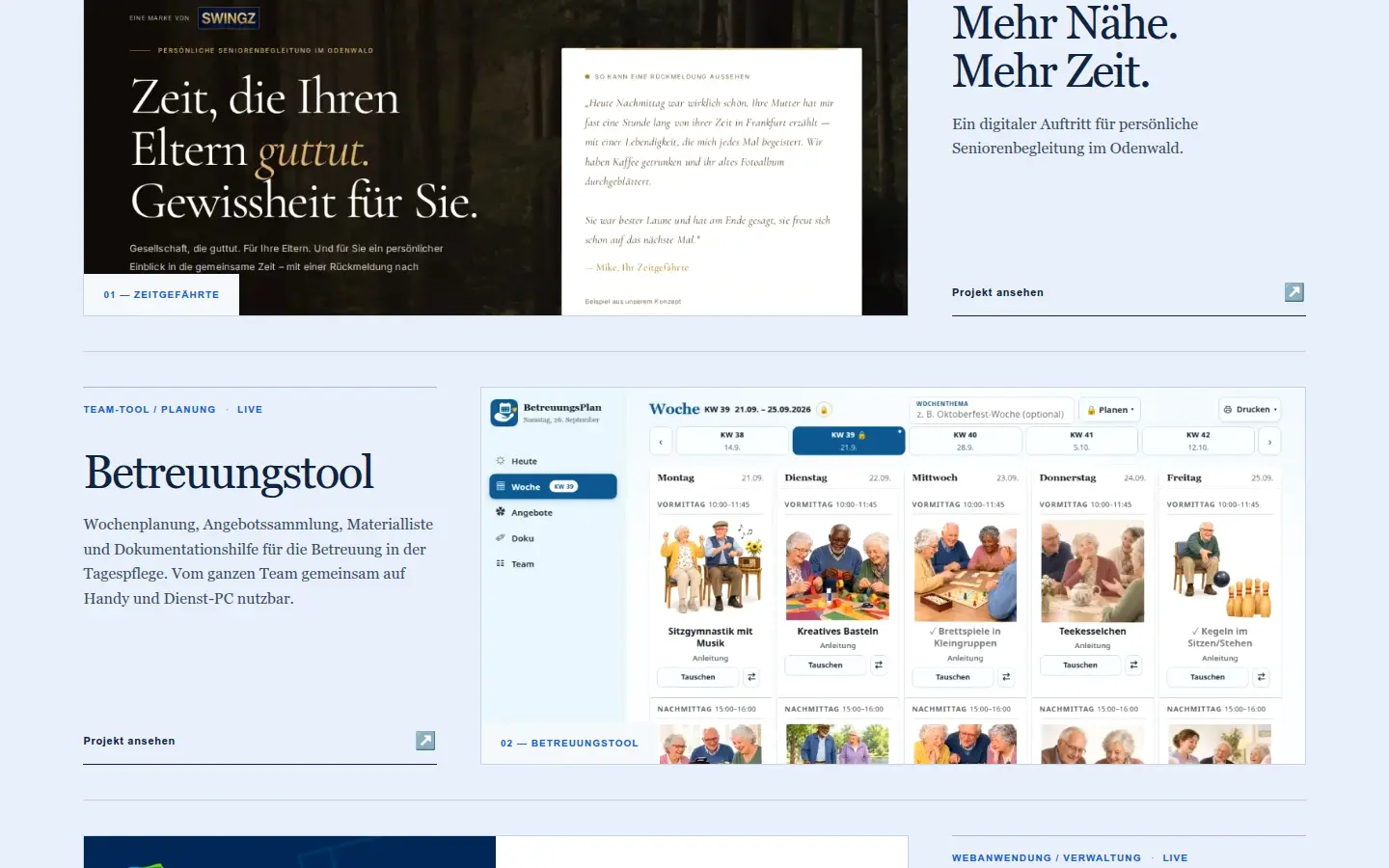Screen dimensions: 1389x868
Task: Click the Kegeln bowling pins picture
Action: coord(1219,570)
